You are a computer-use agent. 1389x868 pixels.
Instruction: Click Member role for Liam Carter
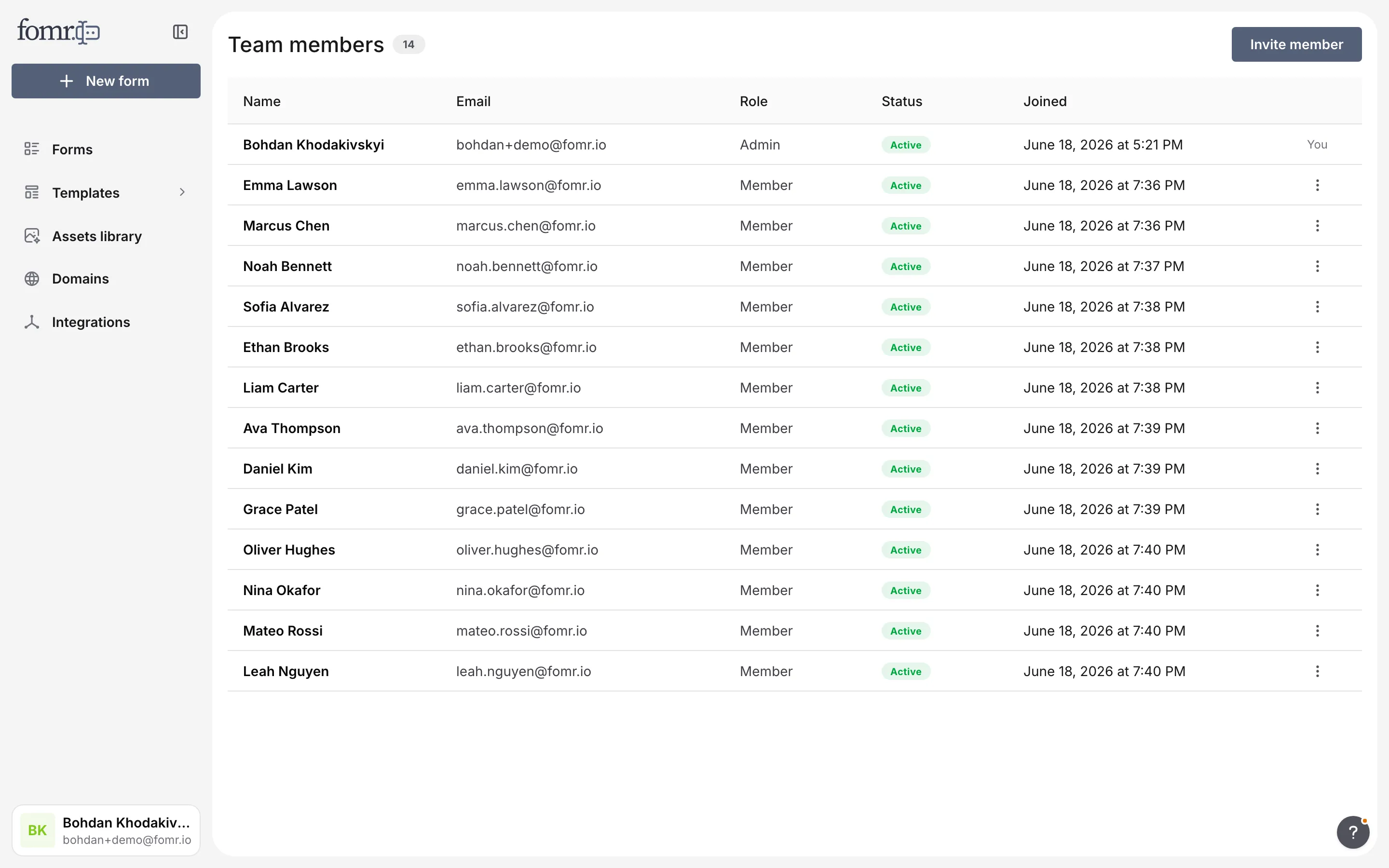766,388
